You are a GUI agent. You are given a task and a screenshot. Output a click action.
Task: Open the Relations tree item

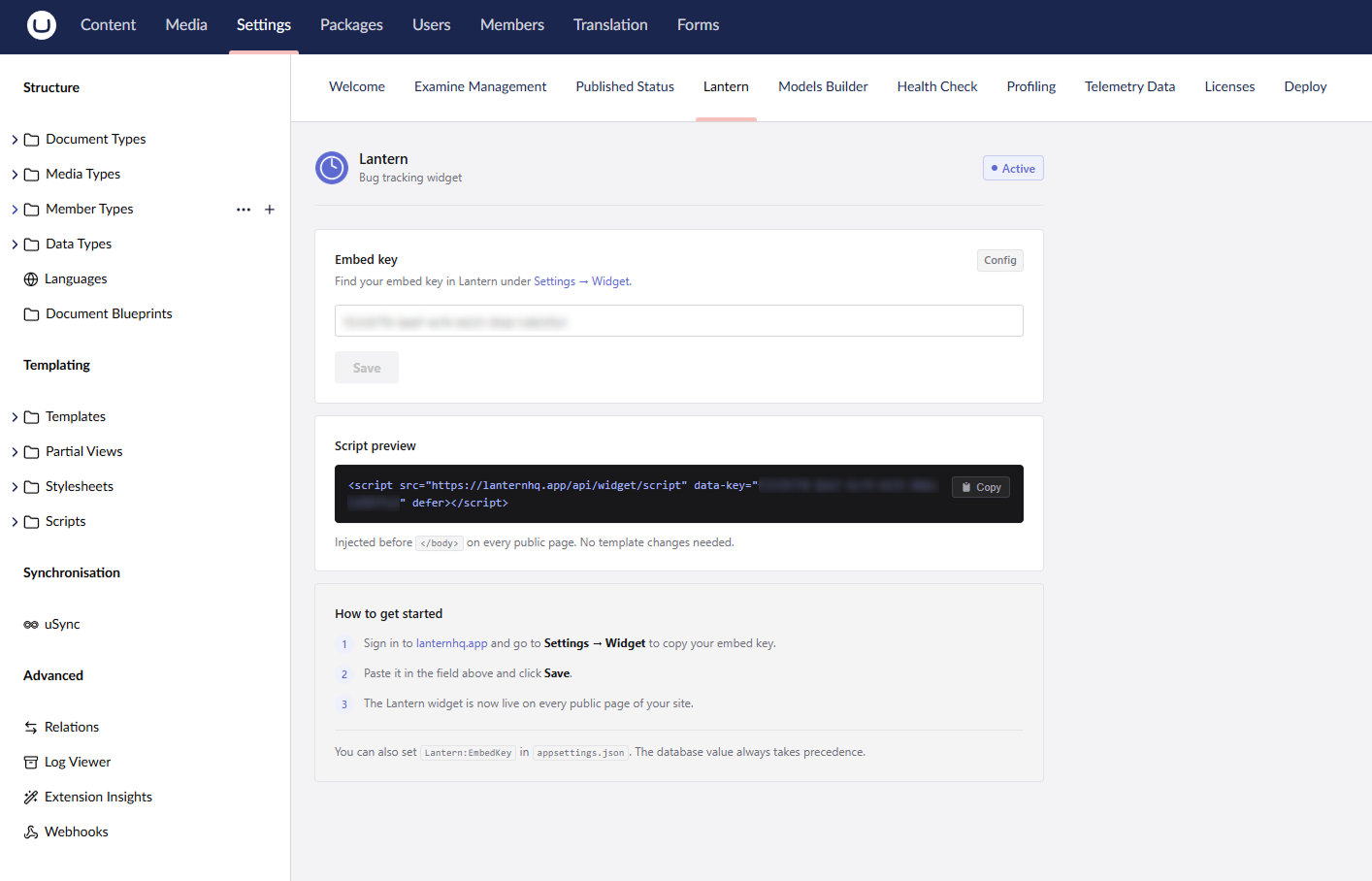(x=72, y=728)
